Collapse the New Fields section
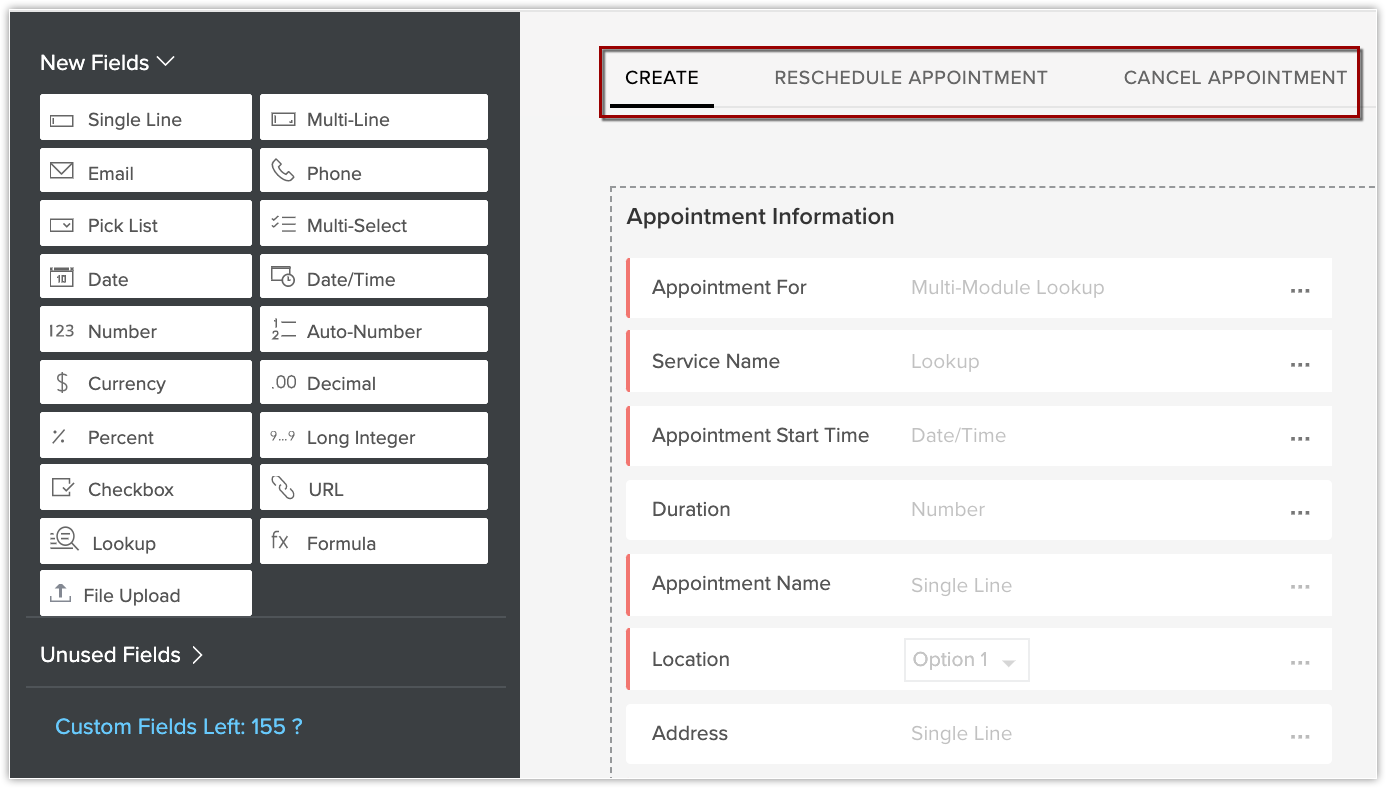The image size is (1386, 788). [166, 62]
